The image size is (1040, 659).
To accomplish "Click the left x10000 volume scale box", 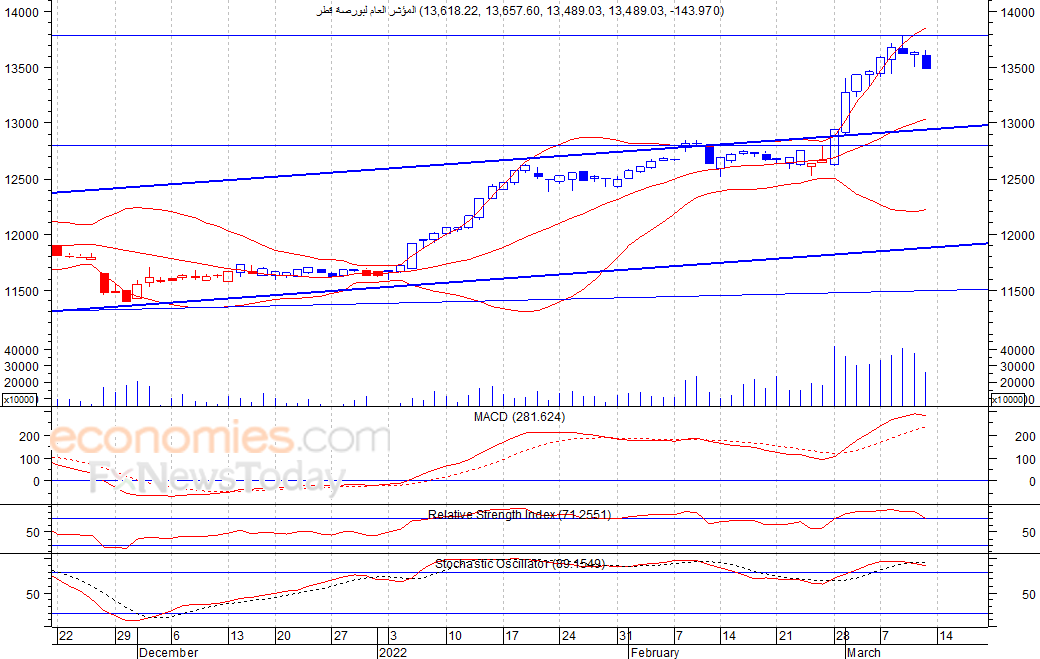I will coord(19,400).
